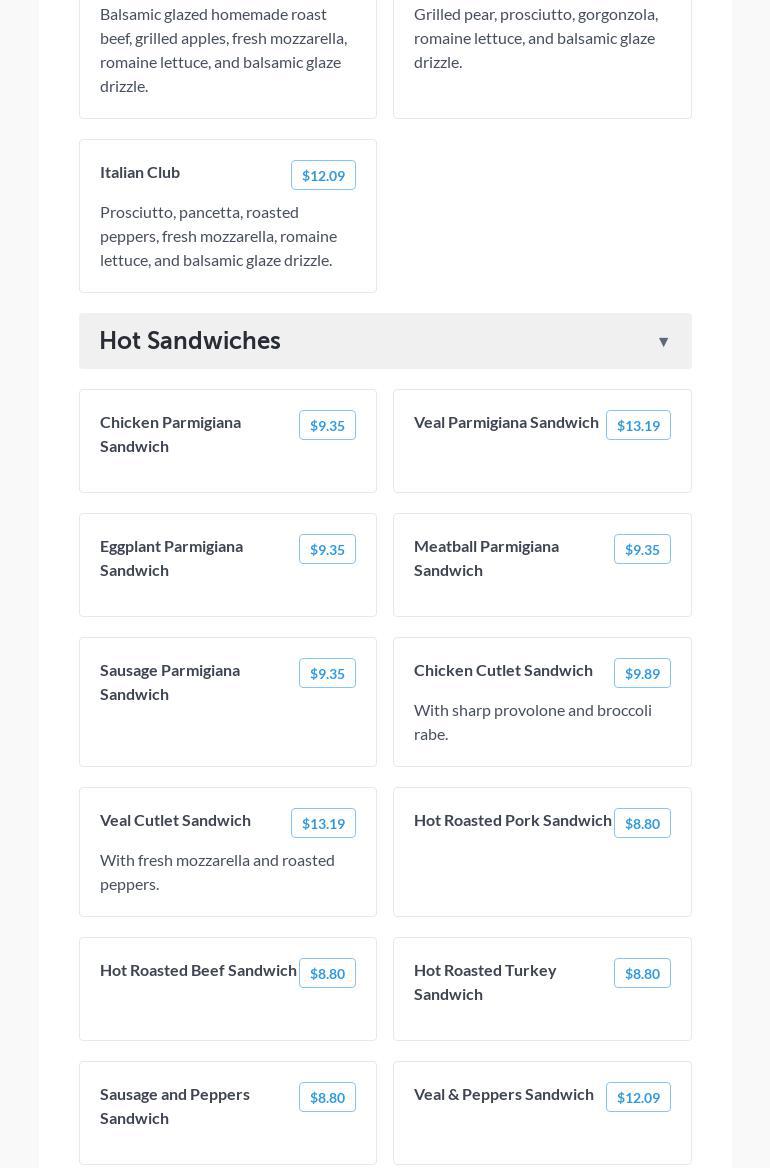Open Chicken Parmigiana Sandwich item
The width and height of the screenshot is (770, 1168).
point(170,434)
